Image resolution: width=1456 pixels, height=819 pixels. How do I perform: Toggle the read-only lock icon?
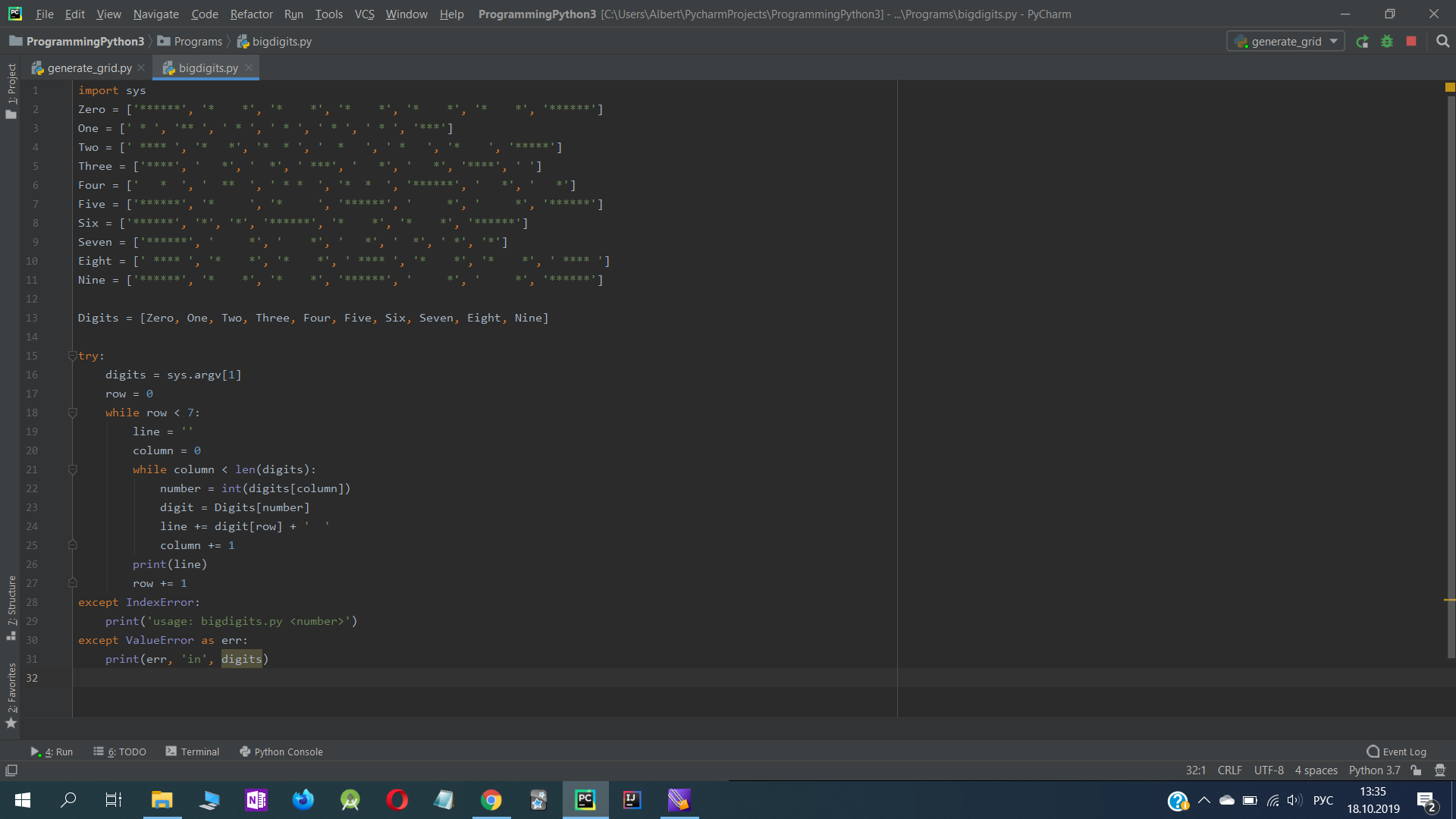pyautogui.click(x=1416, y=770)
